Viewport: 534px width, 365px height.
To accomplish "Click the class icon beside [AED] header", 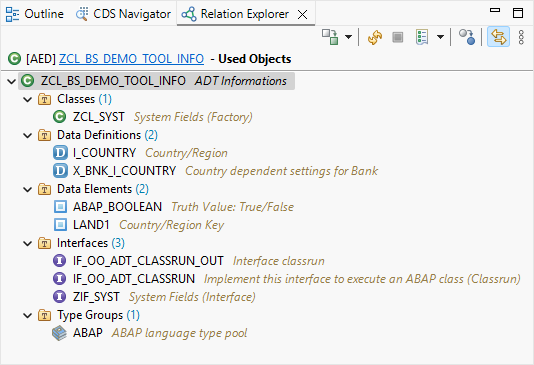I will 14,59.
